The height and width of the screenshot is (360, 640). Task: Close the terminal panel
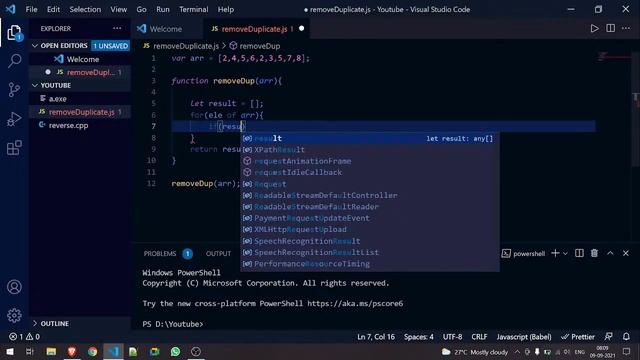tap(626, 253)
